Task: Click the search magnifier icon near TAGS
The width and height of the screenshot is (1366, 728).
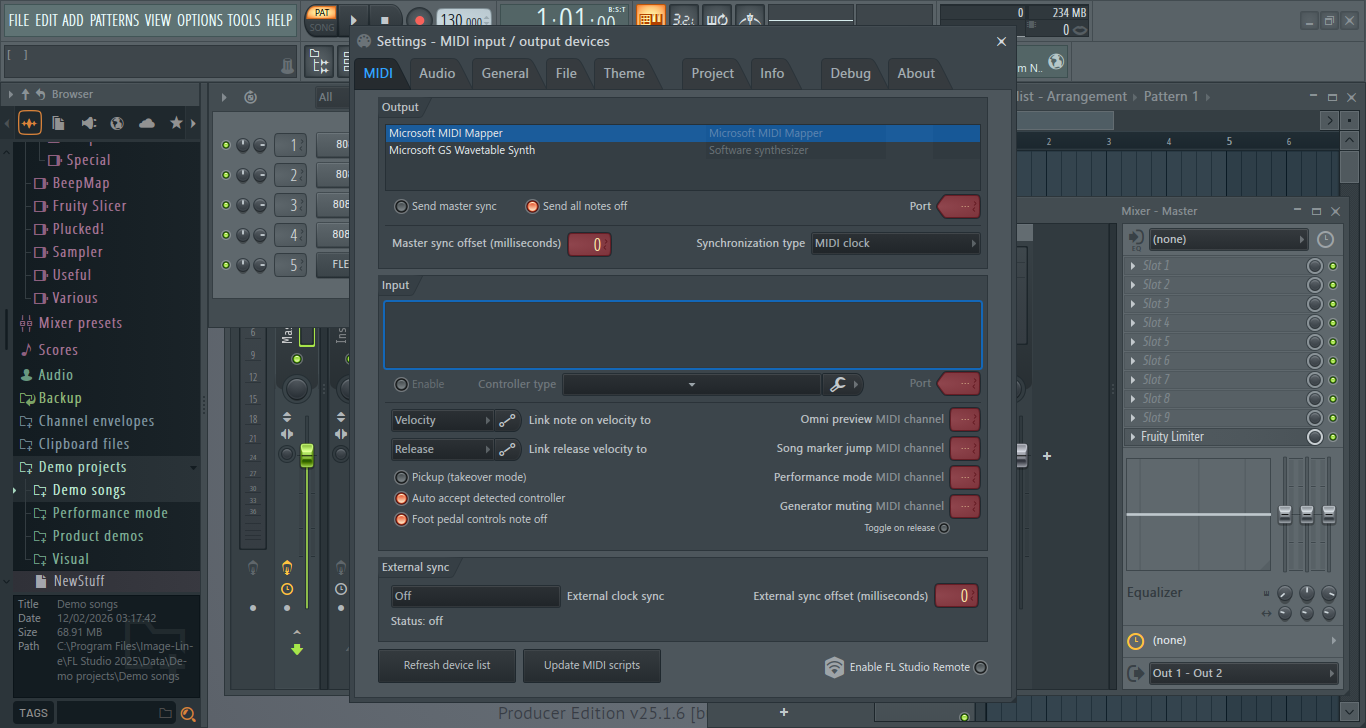Action: coord(187,713)
